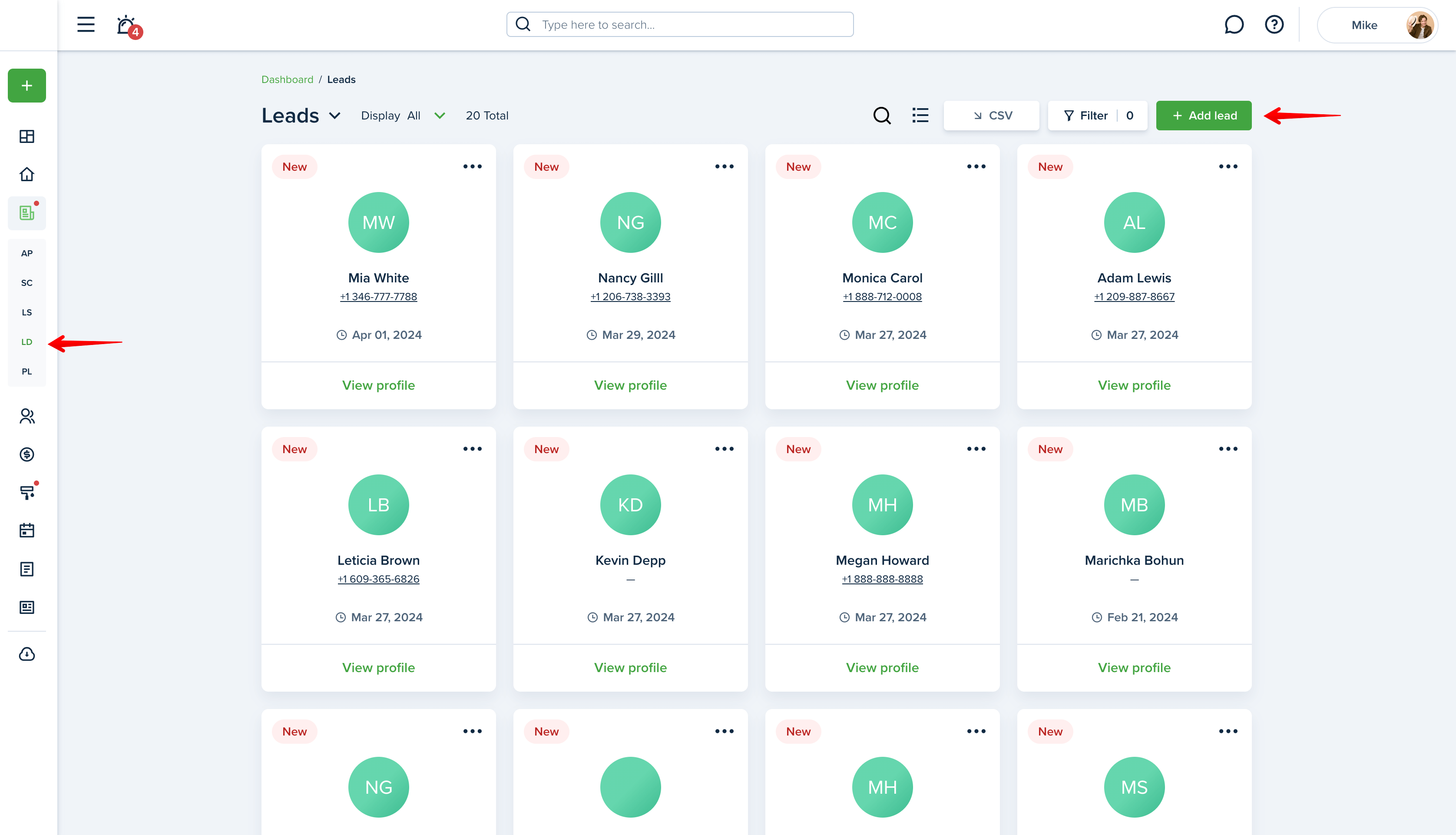
Task: Open options menu for Megan Howard card
Action: pyautogui.click(x=976, y=448)
